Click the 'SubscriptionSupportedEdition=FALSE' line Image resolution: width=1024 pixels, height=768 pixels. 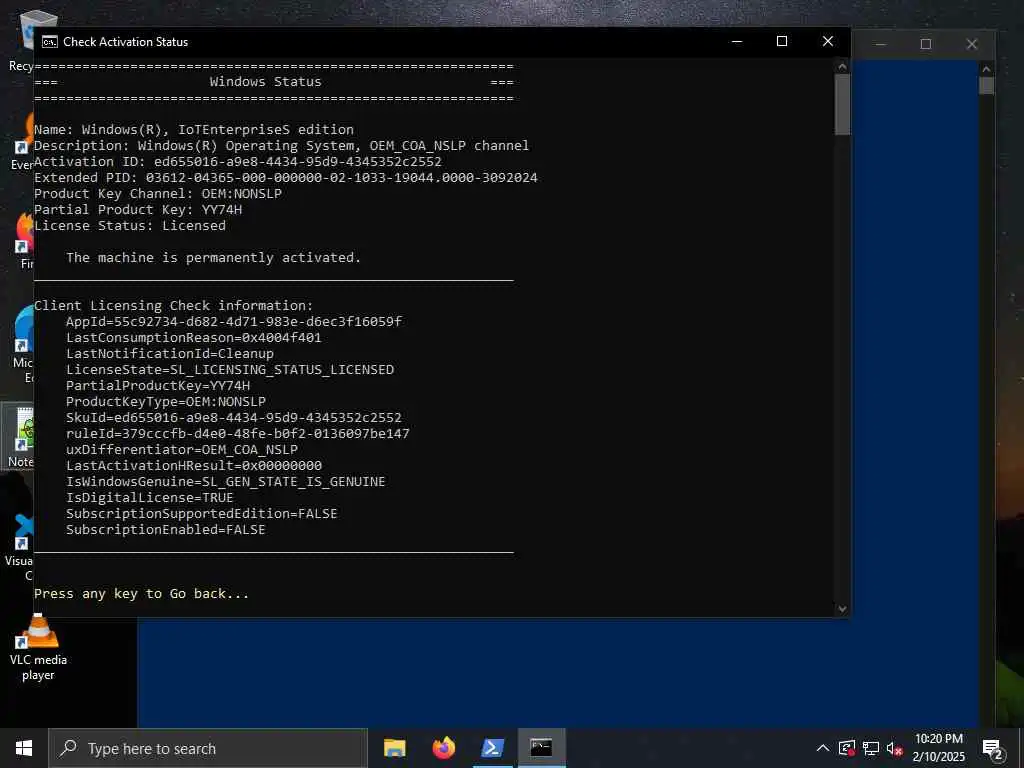(x=202, y=513)
